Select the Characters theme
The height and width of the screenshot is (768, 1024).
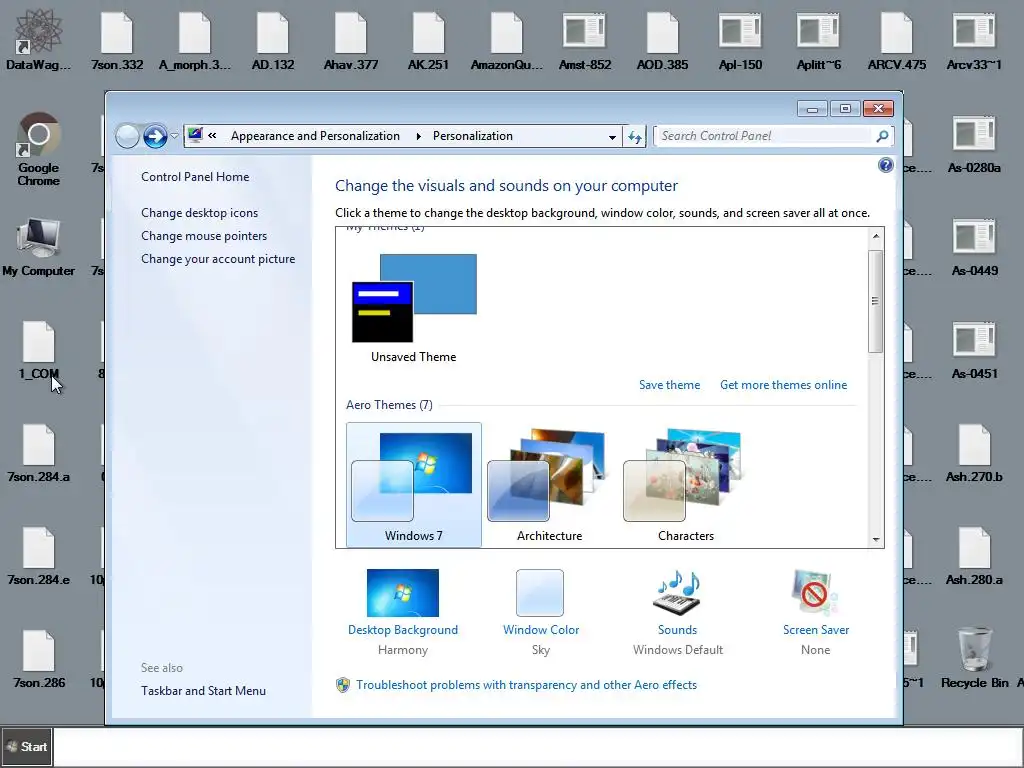tap(685, 485)
